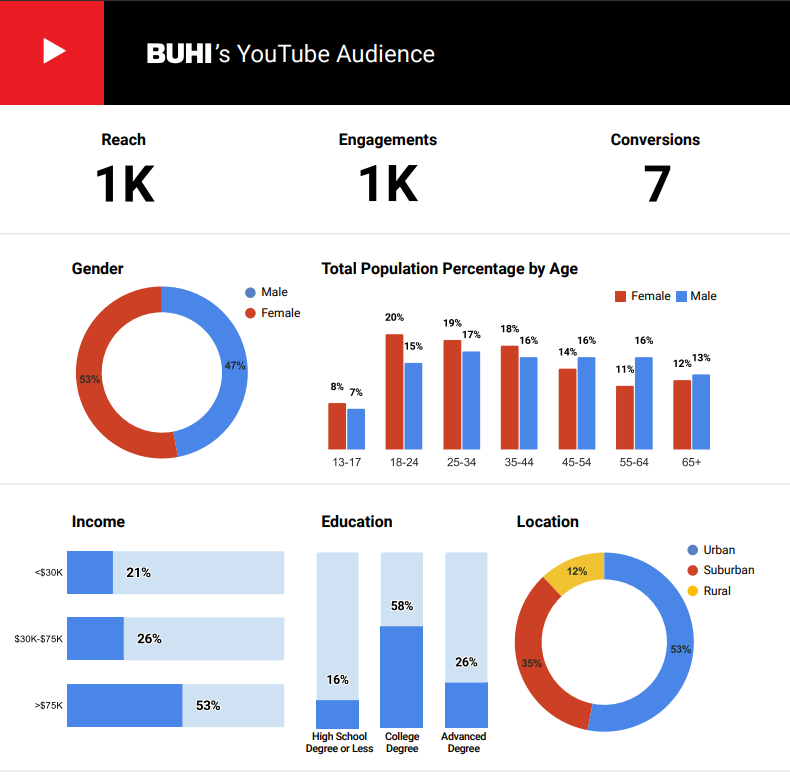
Task: Click the 20% female bar for 18-24
Action: coord(394,392)
